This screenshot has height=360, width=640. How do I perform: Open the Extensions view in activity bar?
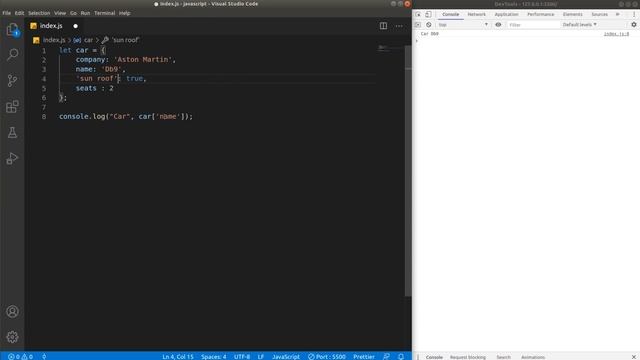(x=12, y=107)
